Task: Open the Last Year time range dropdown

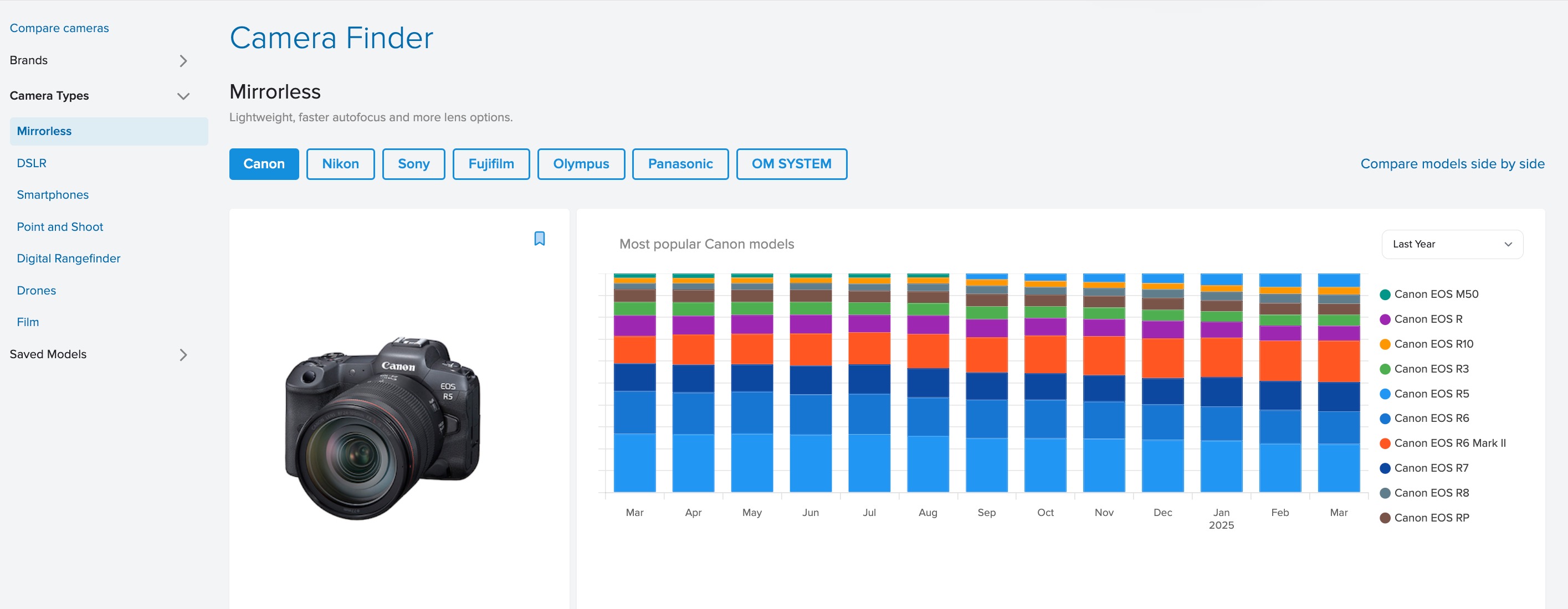Action: point(1452,244)
